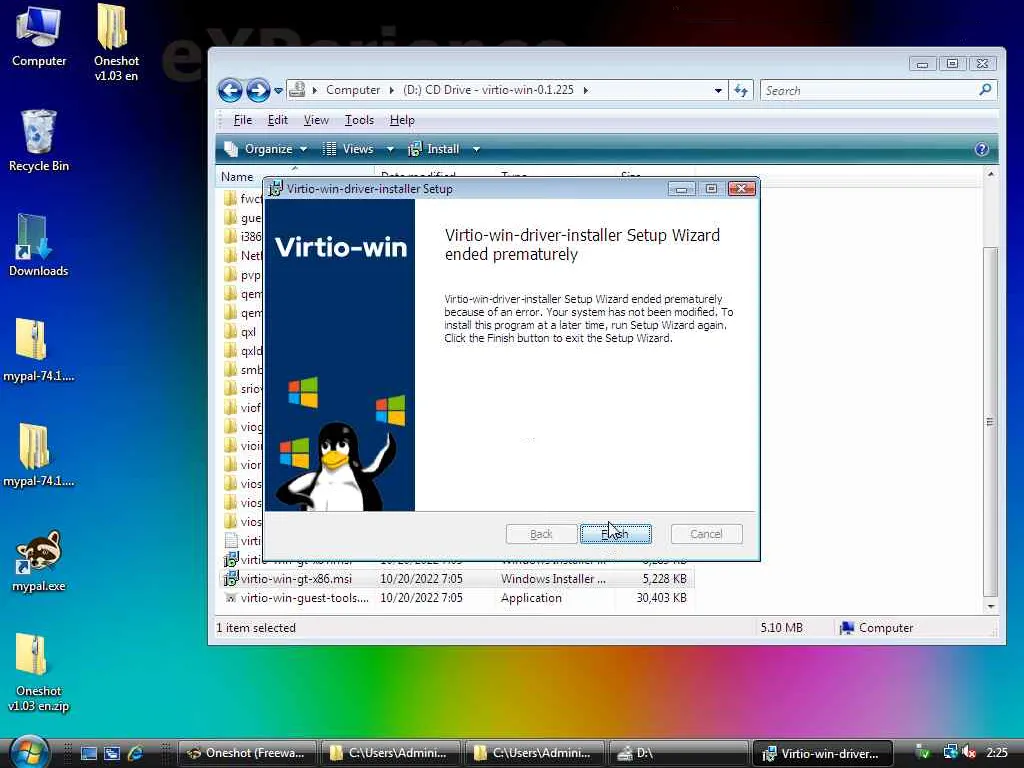Open the Downloads shortcut on desktop
Viewport: 1024px width, 768px height.
coord(39,246)
